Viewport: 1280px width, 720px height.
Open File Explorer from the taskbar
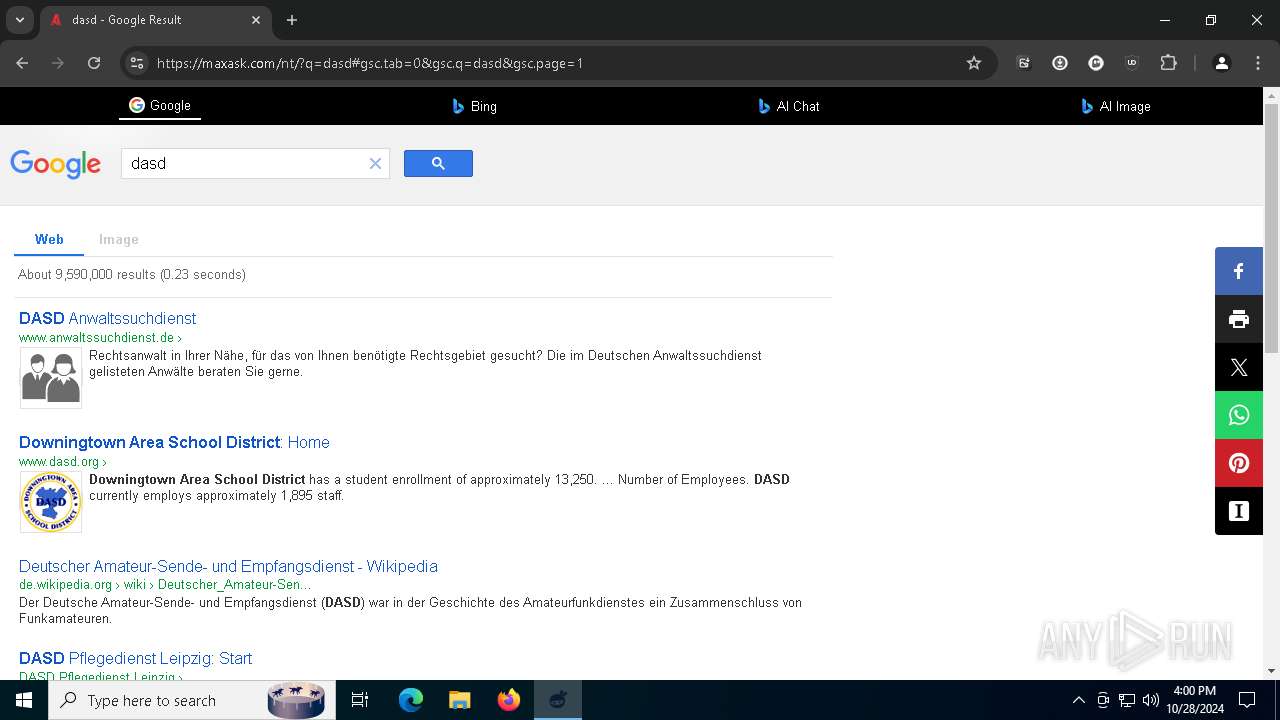tap(460, 700)
